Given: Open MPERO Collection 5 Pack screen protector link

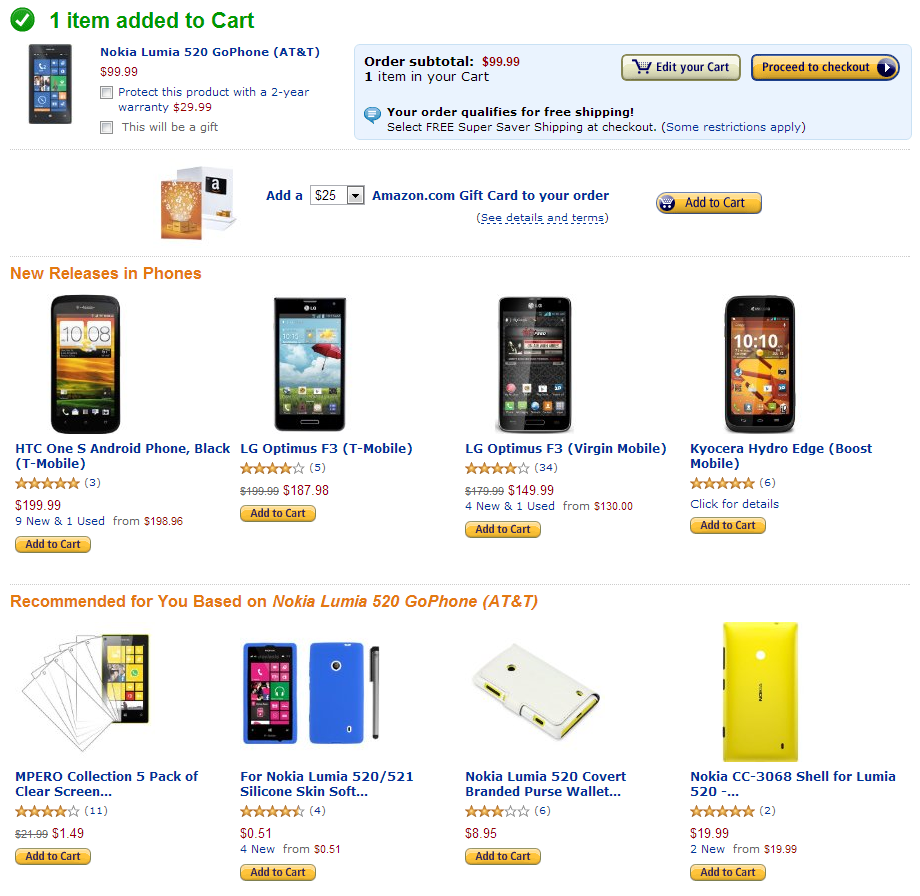Looking at the screenshot, I should click(107, 784).
